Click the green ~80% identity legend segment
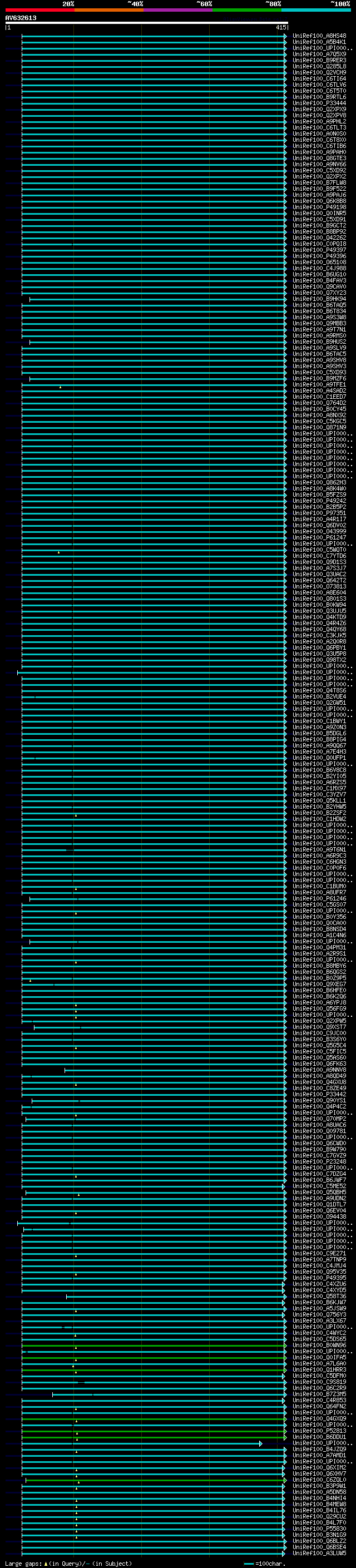This screenshot has height=1568, width=356. [247, 10]
